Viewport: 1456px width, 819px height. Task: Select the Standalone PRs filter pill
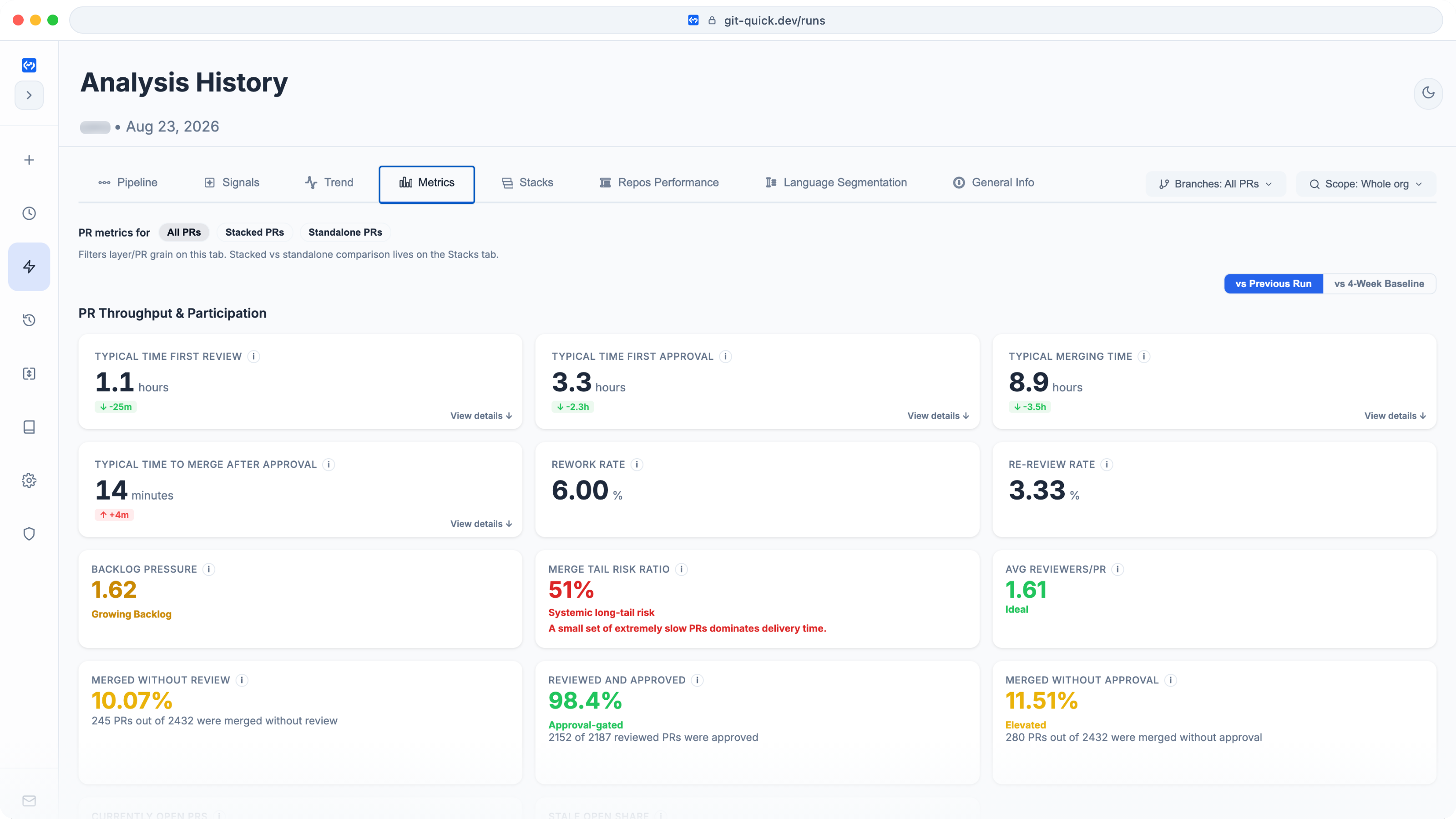(345, 233)
